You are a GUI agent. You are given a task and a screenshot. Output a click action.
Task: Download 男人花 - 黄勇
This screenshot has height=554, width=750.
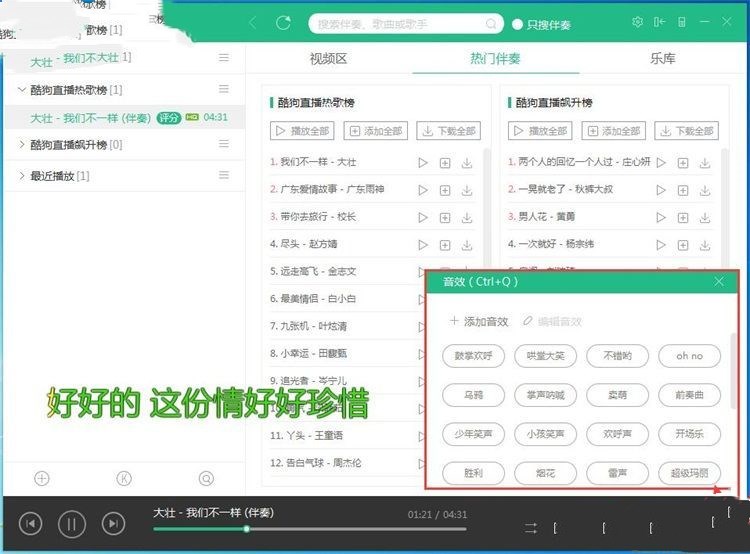coord(705,218)
